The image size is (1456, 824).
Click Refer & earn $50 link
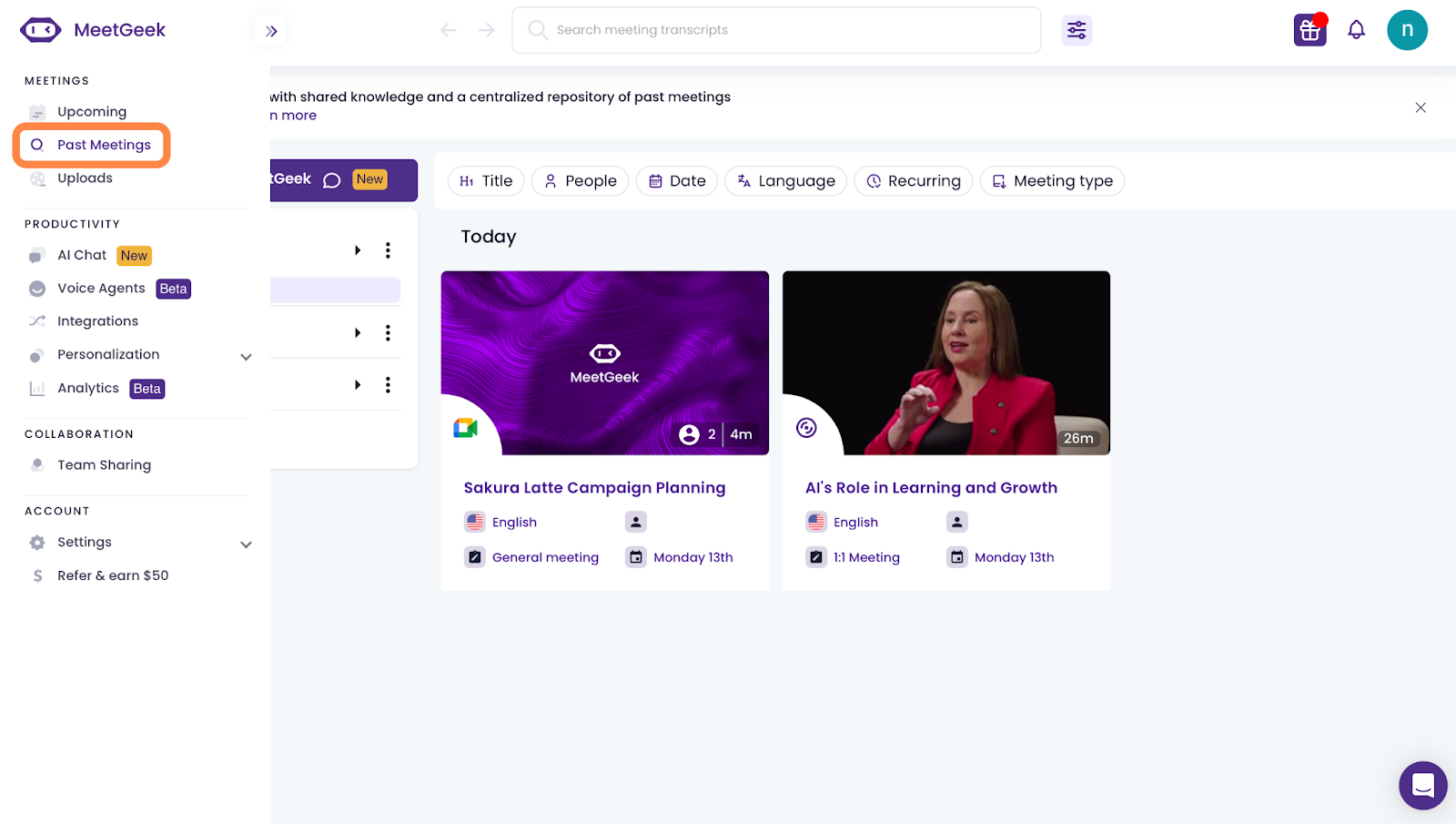point(113,575)
